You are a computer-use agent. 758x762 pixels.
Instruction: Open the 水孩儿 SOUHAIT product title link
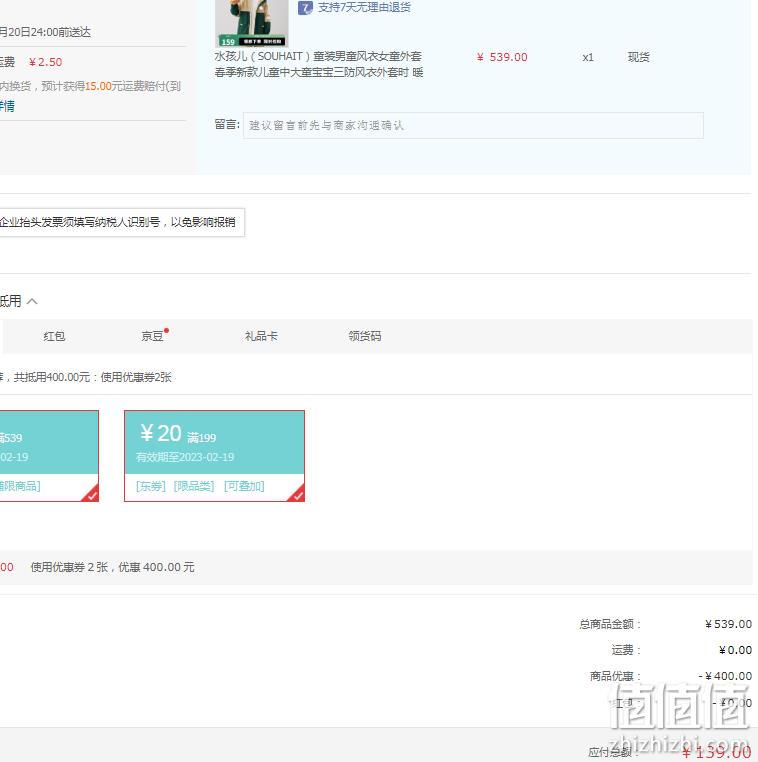point(319,64)
